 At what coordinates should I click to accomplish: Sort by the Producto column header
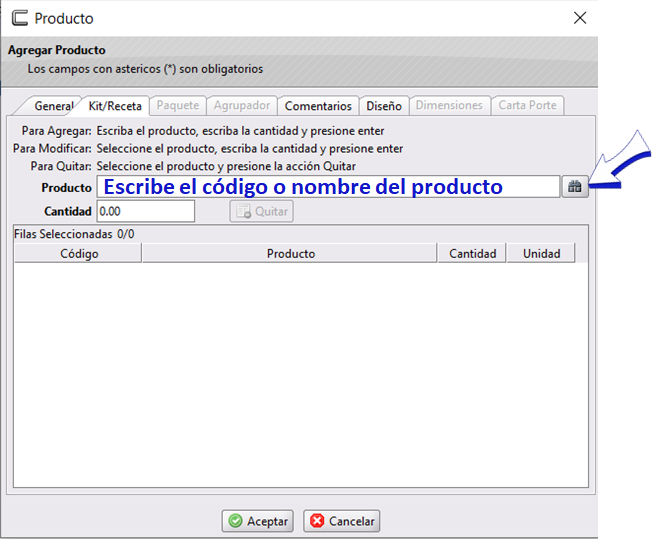pos(290,253)
